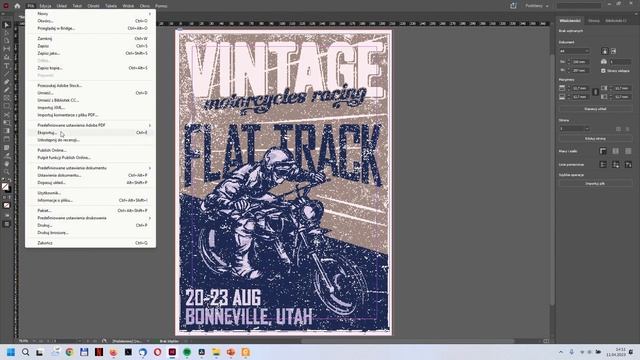Viewport: 640px width, 360px height.
Task: Select the Pen tool
Action: point(6,82)
